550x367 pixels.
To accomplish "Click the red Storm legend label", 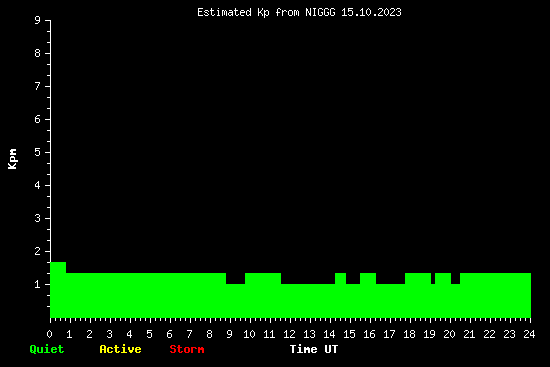I will [x=187, y=349].
